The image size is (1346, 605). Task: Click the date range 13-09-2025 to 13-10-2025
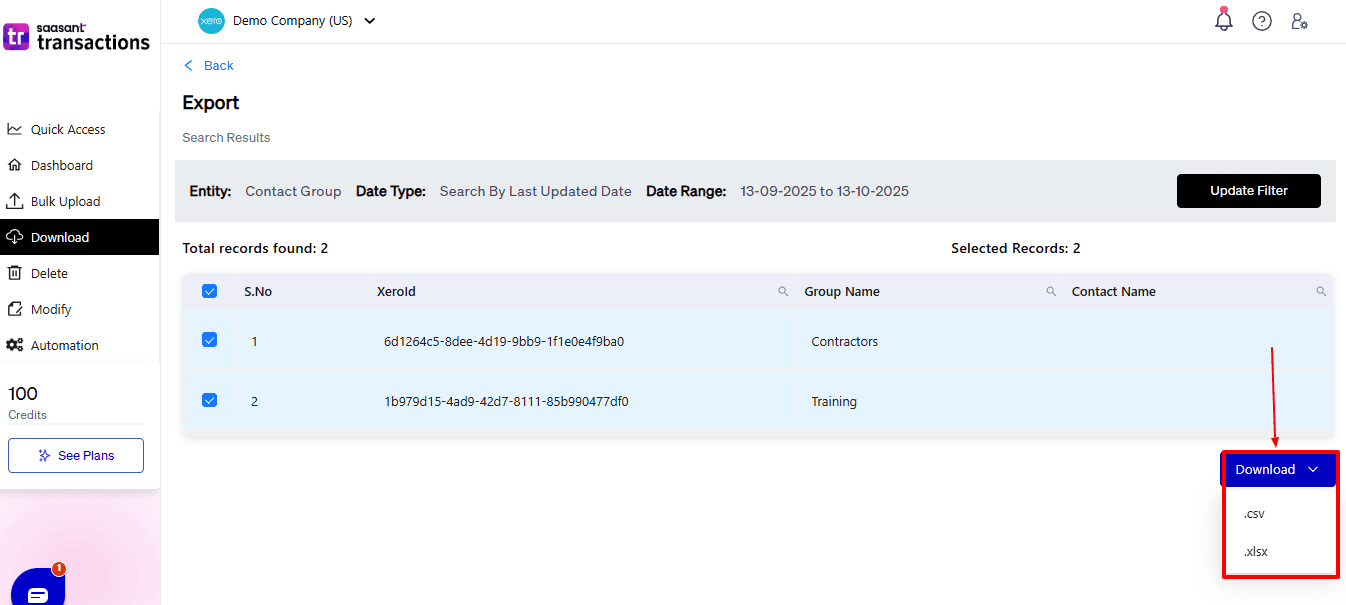[824, 191]
